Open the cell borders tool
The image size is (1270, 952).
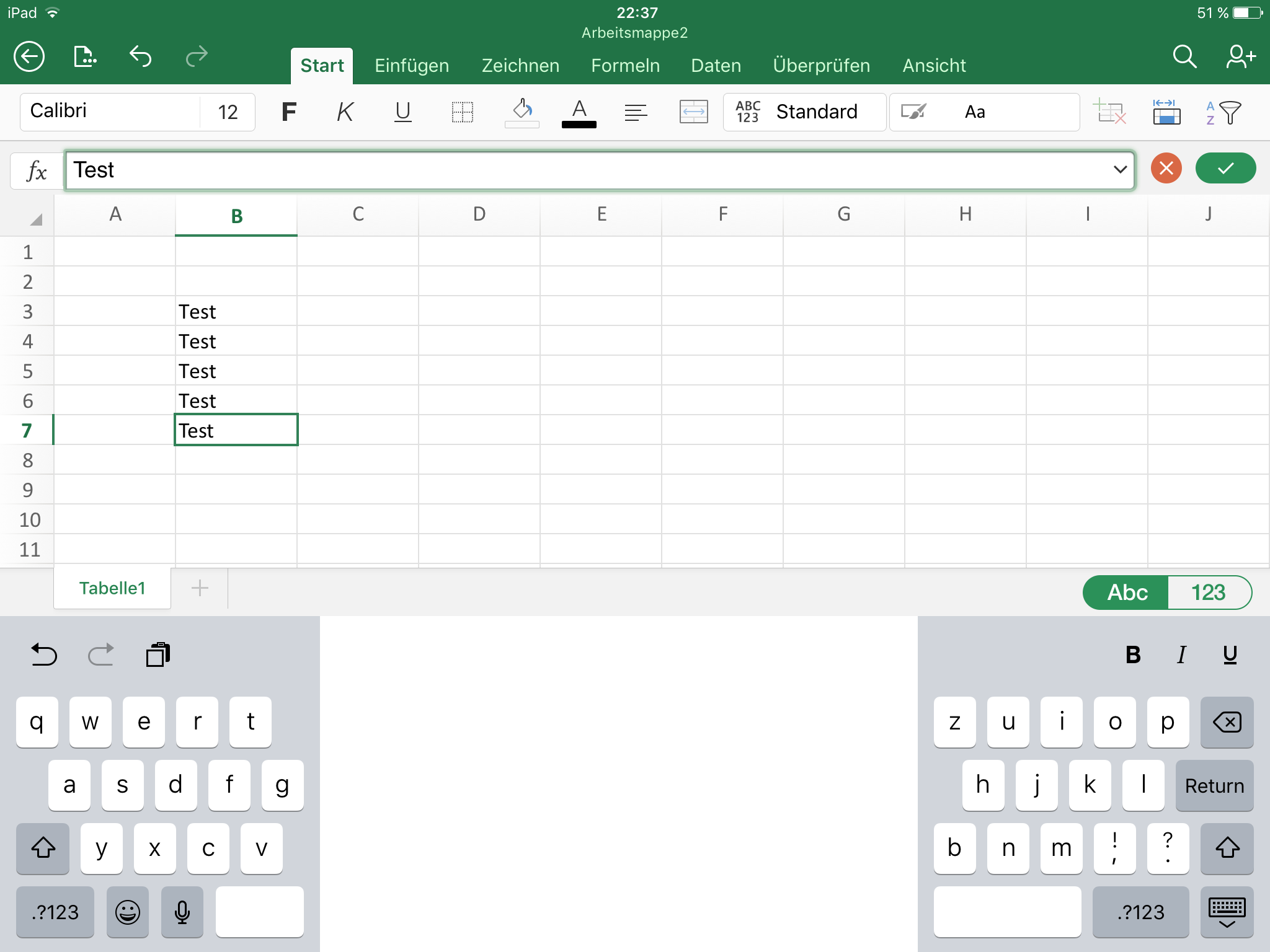[462, 112]
